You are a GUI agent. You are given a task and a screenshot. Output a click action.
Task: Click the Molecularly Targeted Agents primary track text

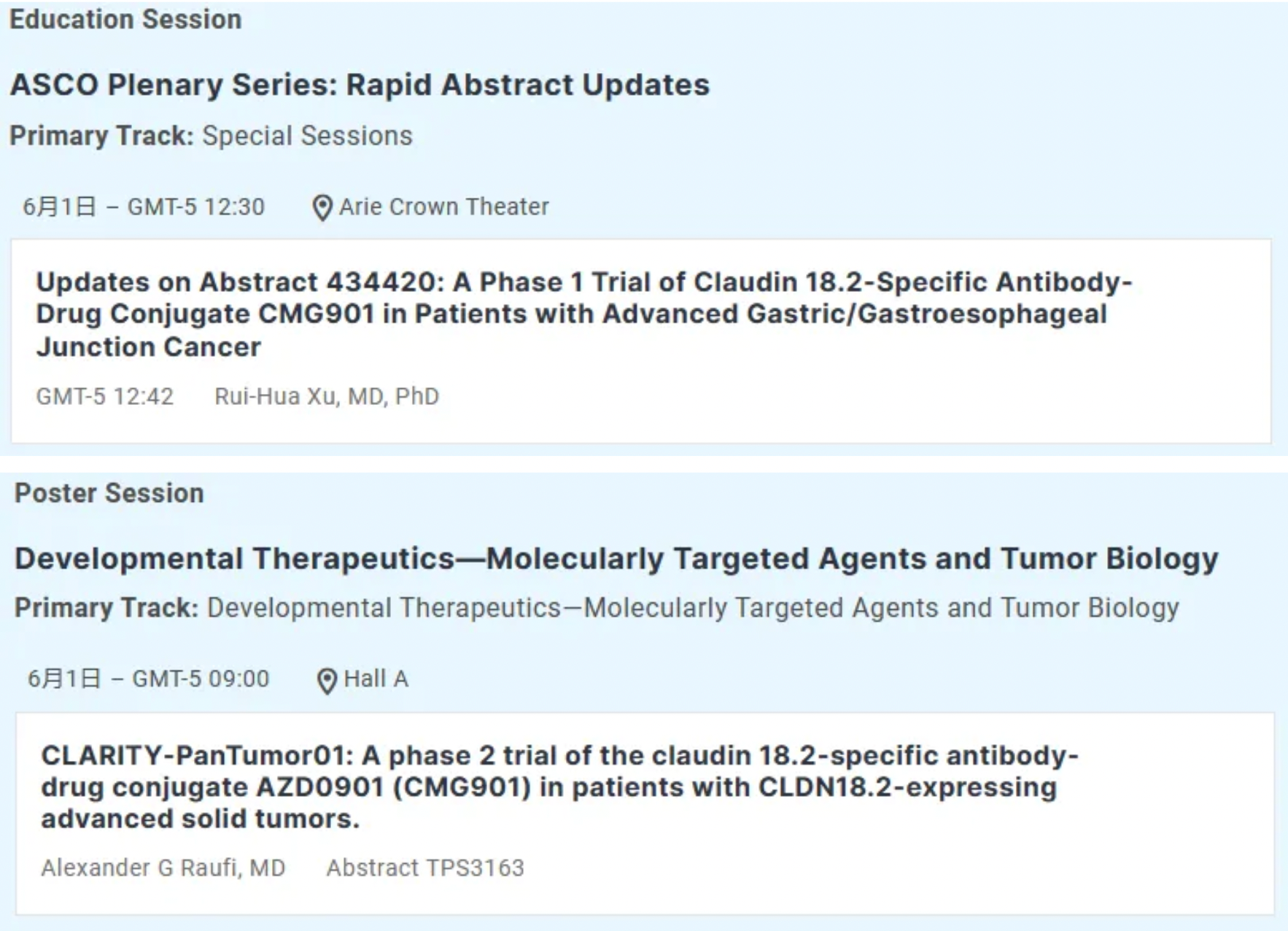tap(693, 608)
